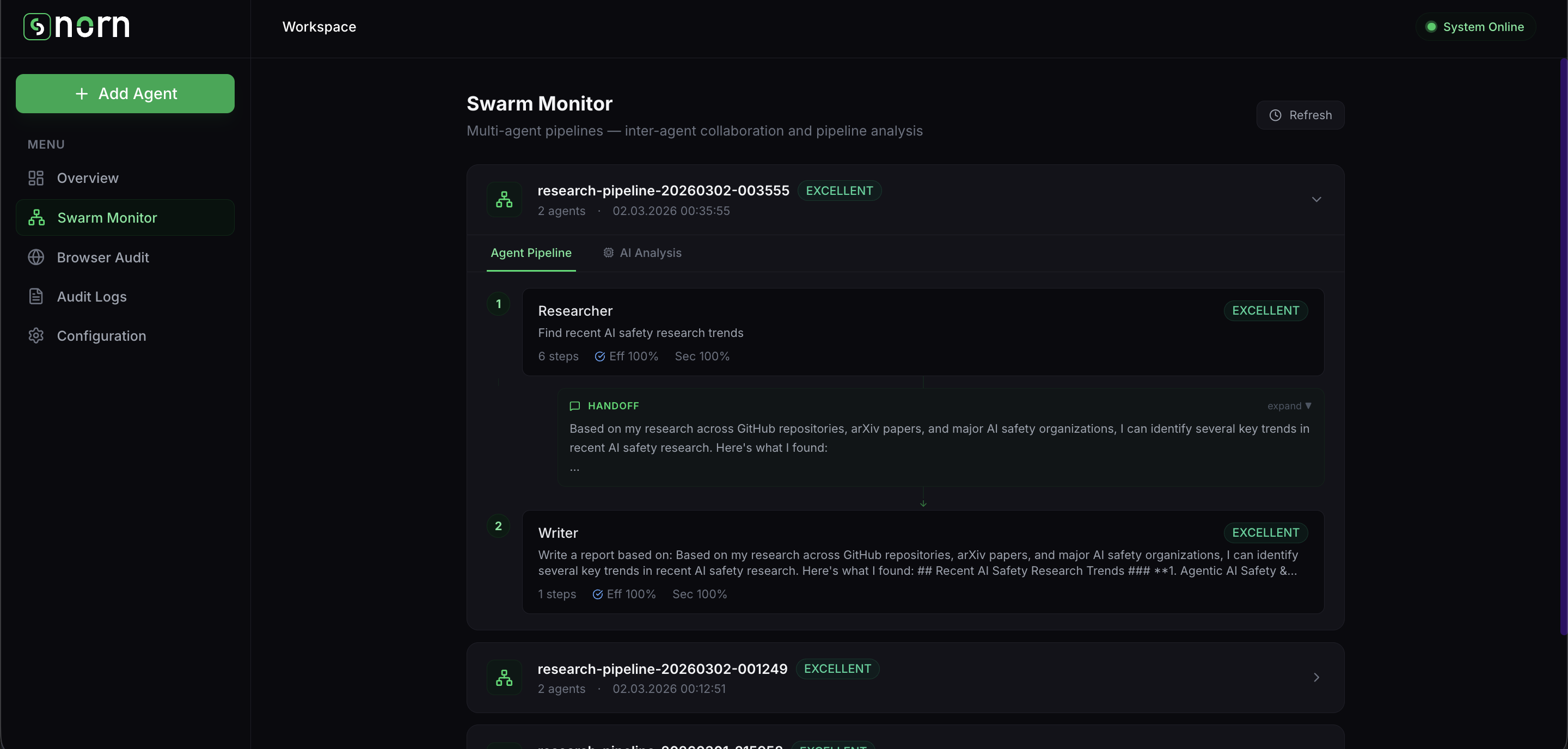This screenshot has height=749, width=1568.
Task: Click pipeline icon of research-pipeline-20260302-003555
Action: tap(504, 200)
